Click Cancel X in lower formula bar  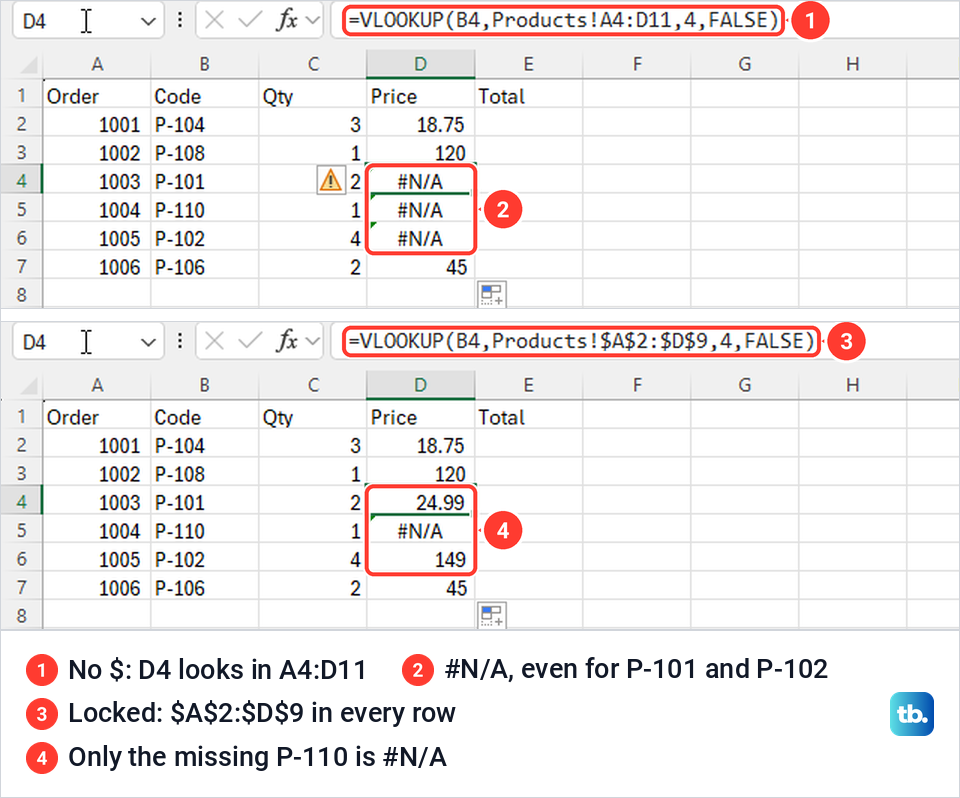(x=214, y=341)
